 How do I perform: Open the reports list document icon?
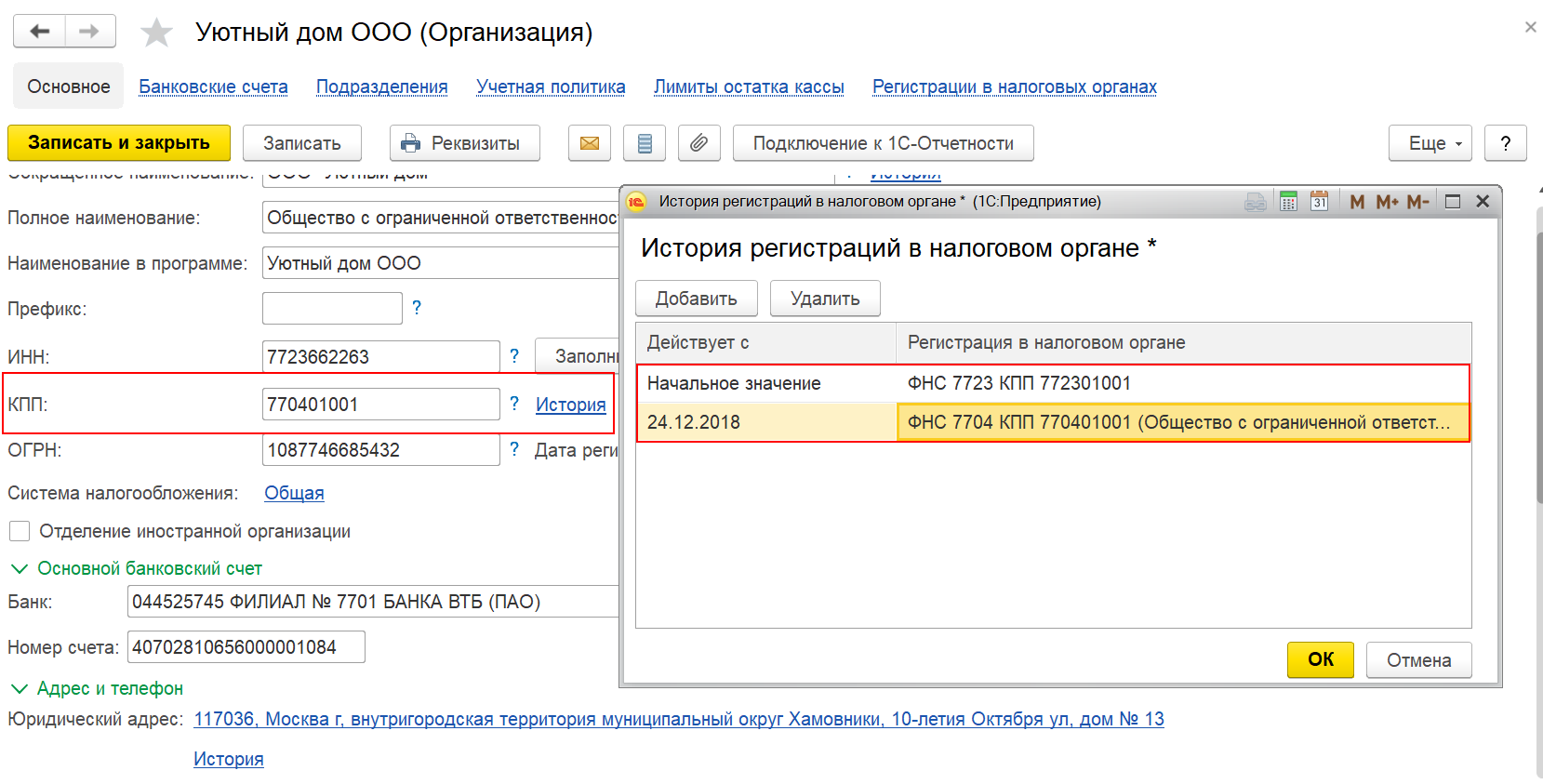[x=645, y=143]
